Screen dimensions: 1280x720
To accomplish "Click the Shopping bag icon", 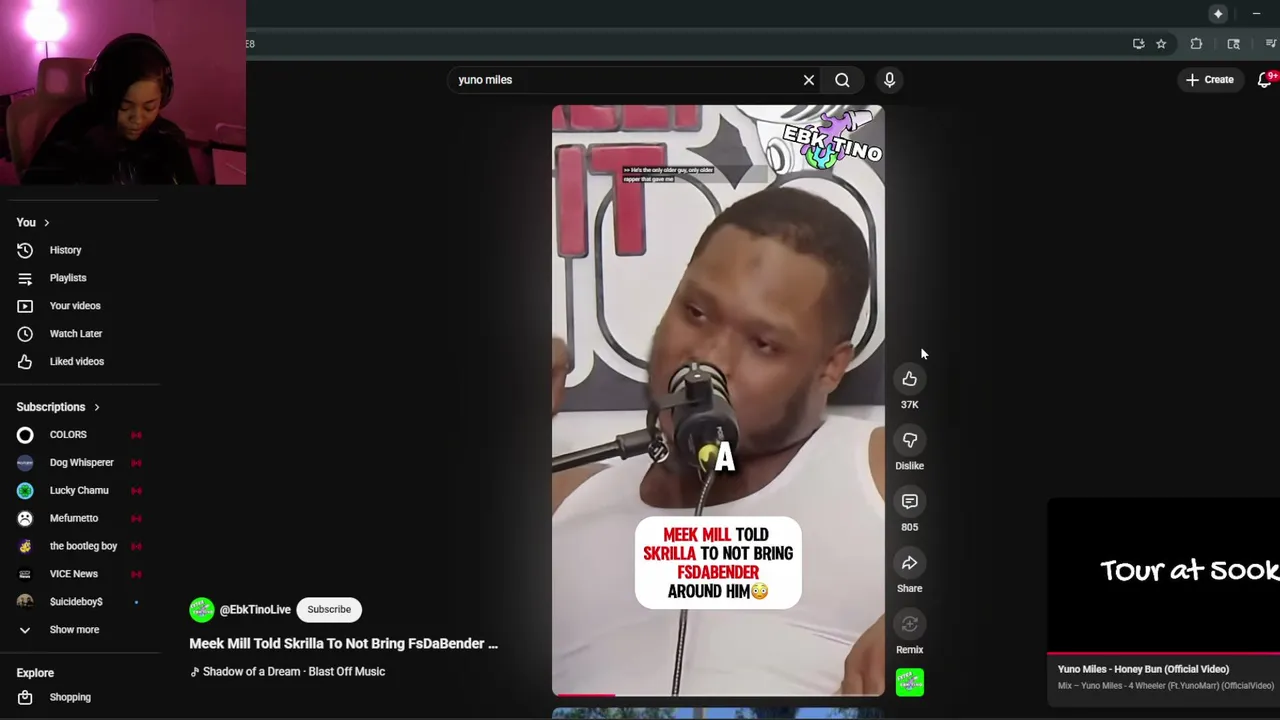I will tap(25, 697).
